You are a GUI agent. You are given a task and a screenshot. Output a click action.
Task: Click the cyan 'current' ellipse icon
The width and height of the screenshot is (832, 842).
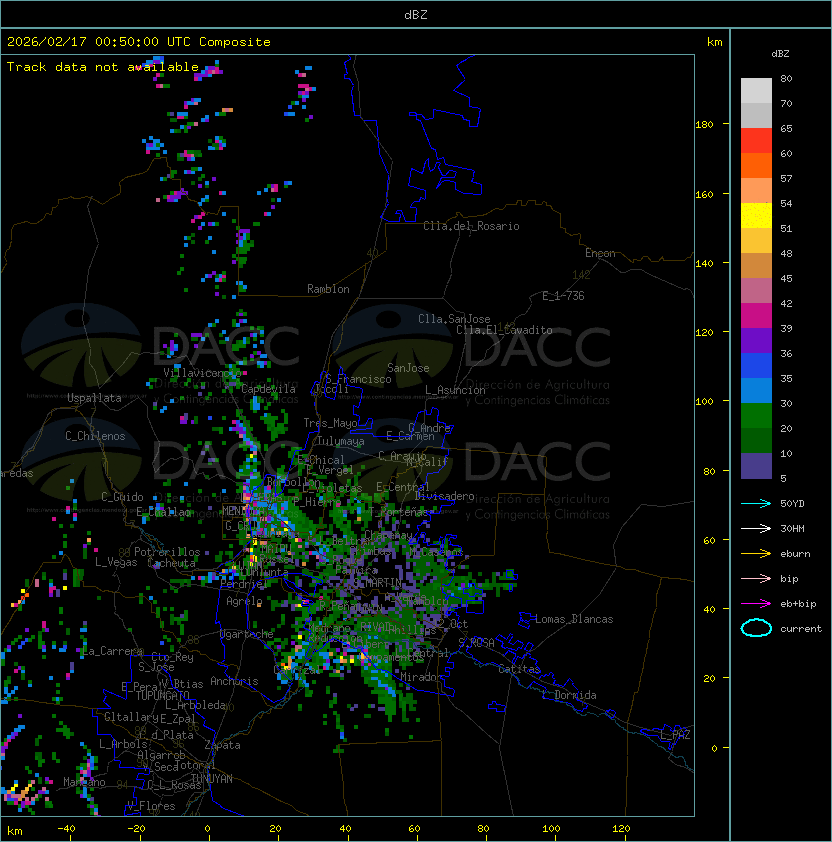pyautogui.click(x=756, y=628)
